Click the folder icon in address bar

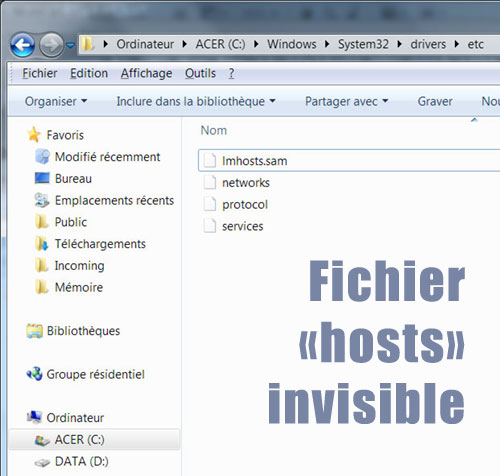point(87,44)
